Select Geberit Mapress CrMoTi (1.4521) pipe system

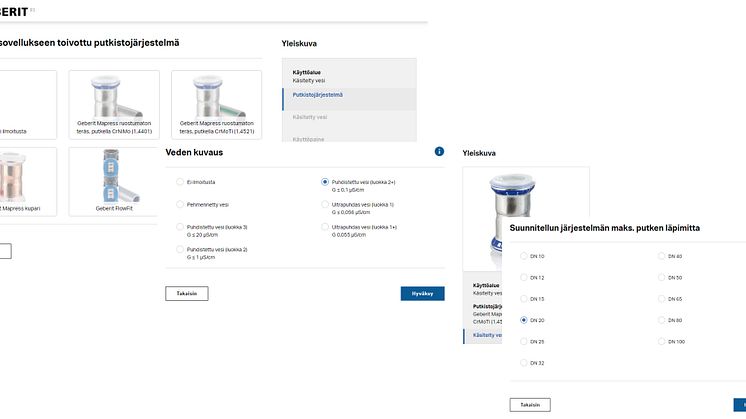216,104
